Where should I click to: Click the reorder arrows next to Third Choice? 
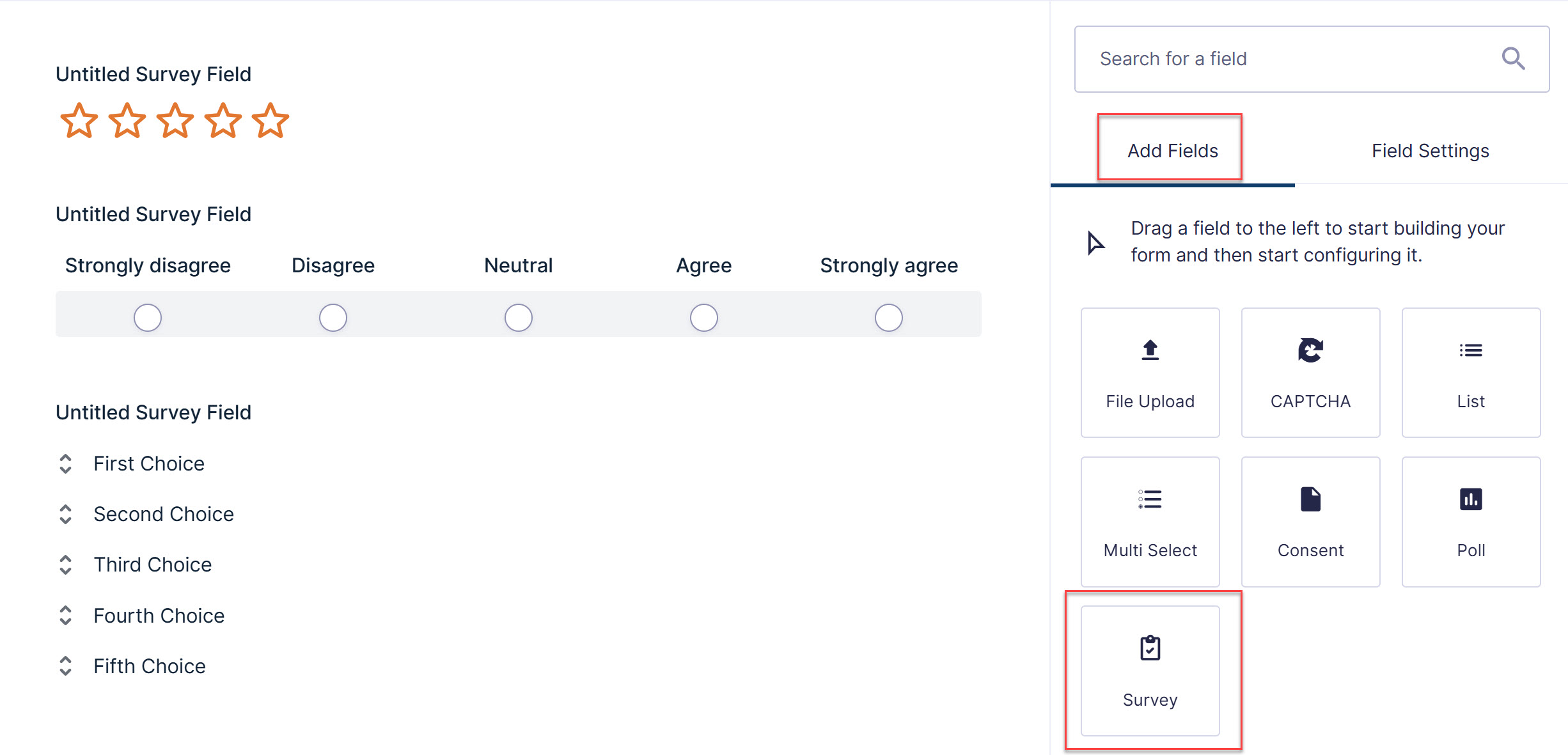[66, 564]
